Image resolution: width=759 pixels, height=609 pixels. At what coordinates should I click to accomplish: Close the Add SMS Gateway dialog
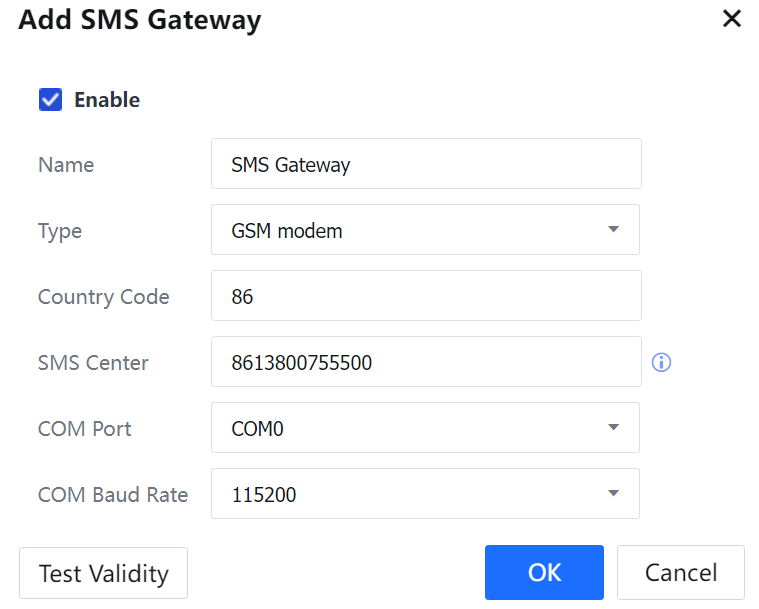[x=732, y=19]
